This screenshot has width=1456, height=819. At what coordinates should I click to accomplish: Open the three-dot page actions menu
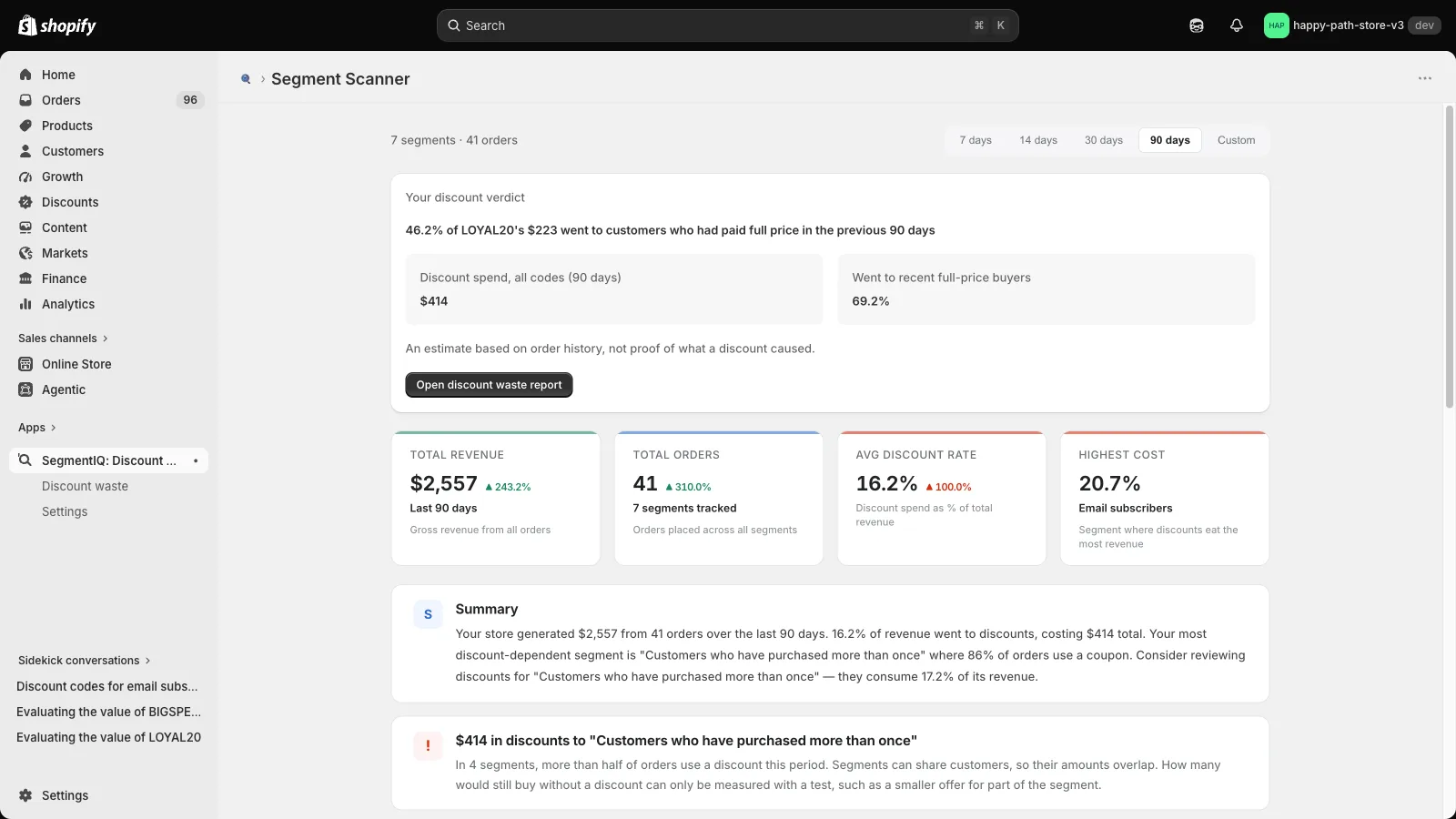coord(1425,78)
